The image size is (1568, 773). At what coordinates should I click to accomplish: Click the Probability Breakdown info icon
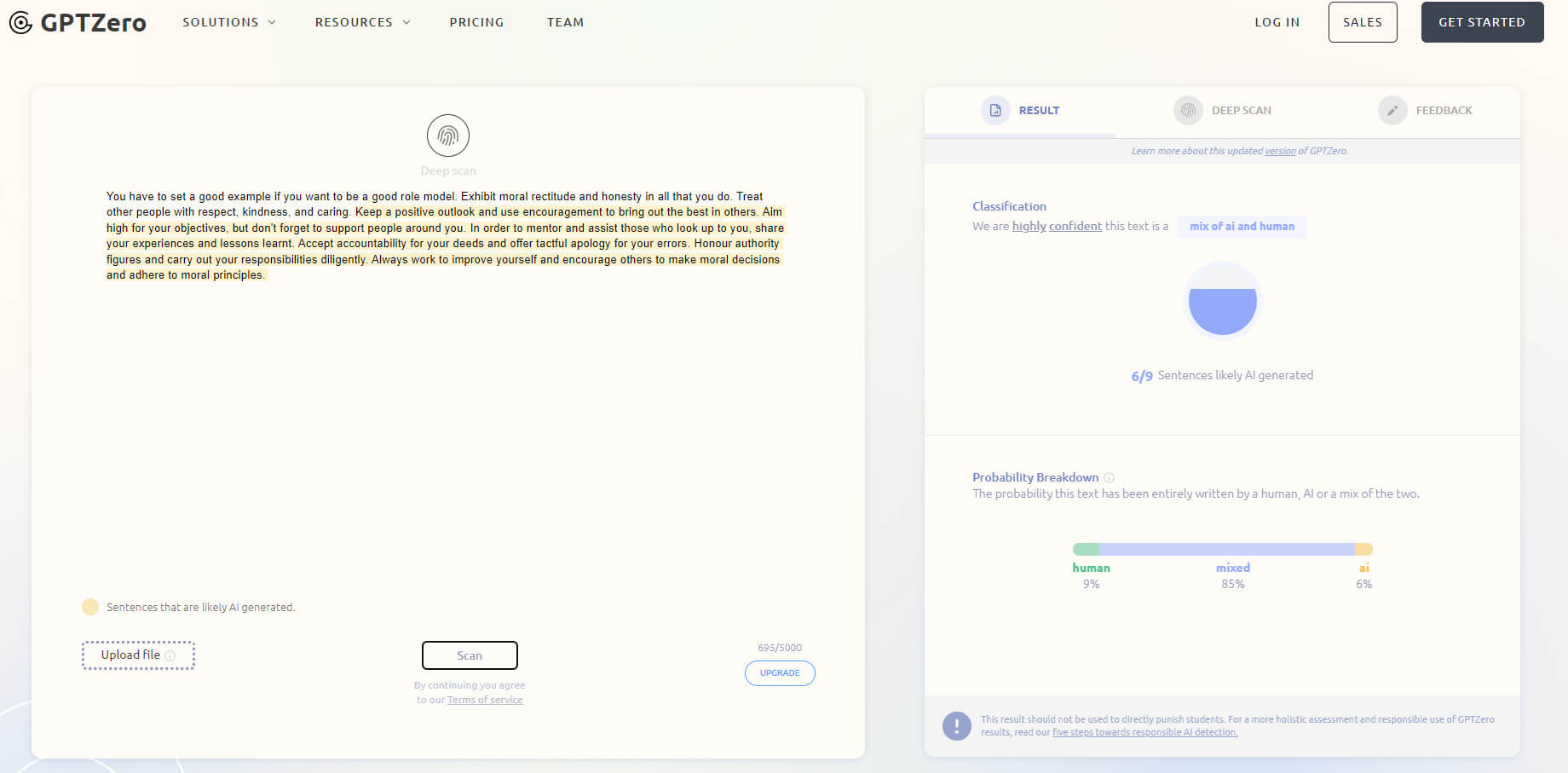pyautogui.click(x=1109, y=478)
